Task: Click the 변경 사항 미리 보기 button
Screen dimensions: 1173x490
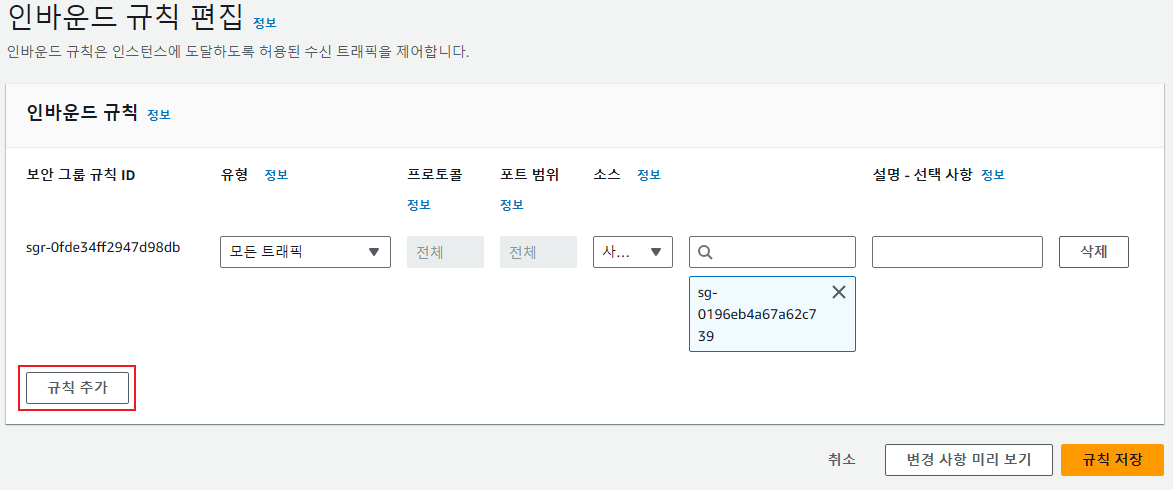Action: point(969,460)
